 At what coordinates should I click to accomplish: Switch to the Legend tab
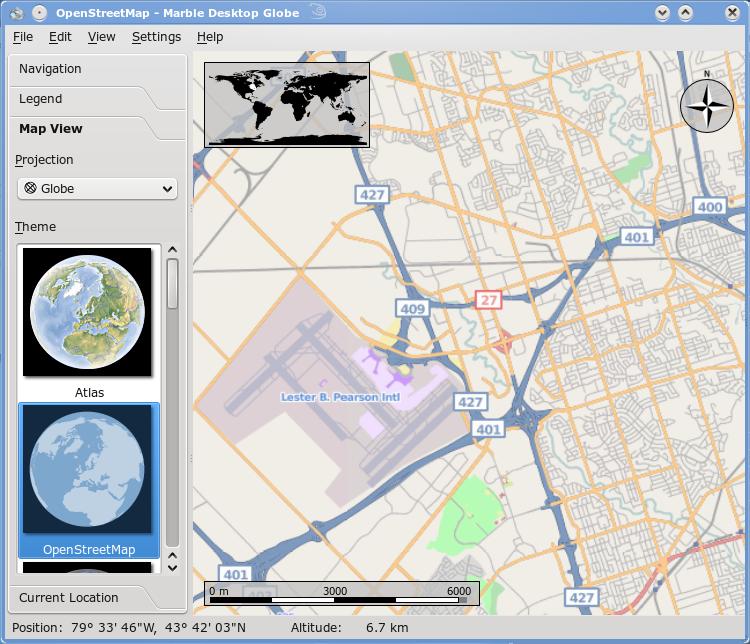[40, 99]
